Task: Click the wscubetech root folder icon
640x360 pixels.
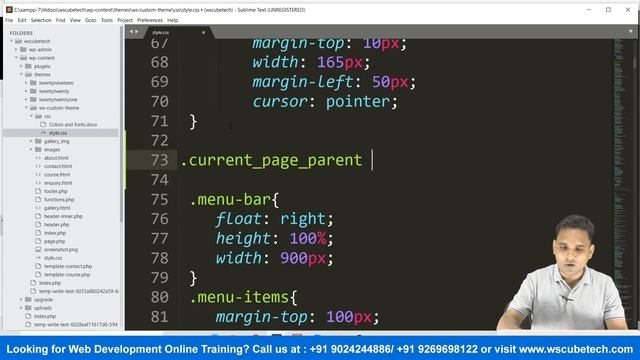Action: pyautogui.click(x=18, y=41)
